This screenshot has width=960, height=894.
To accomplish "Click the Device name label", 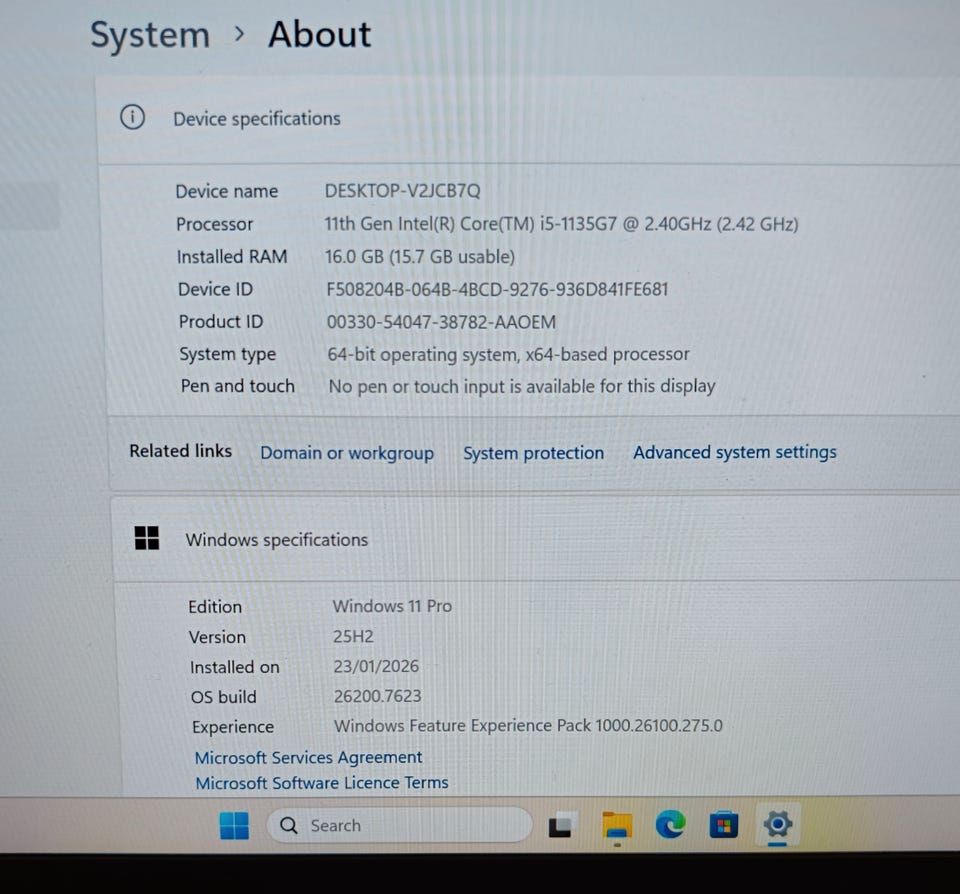I will pos(227,192).
